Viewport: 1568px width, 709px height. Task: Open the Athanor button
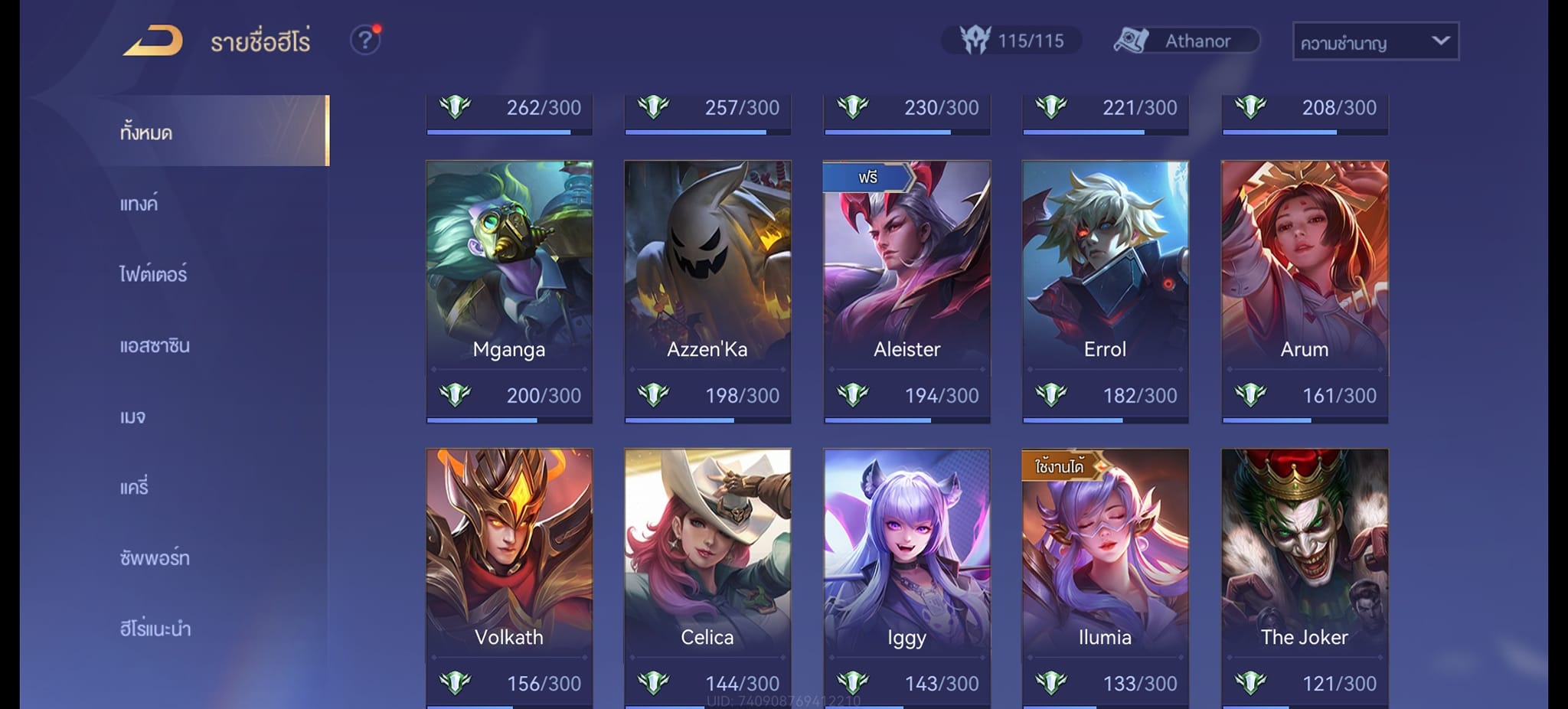(x=1186, y=41)
